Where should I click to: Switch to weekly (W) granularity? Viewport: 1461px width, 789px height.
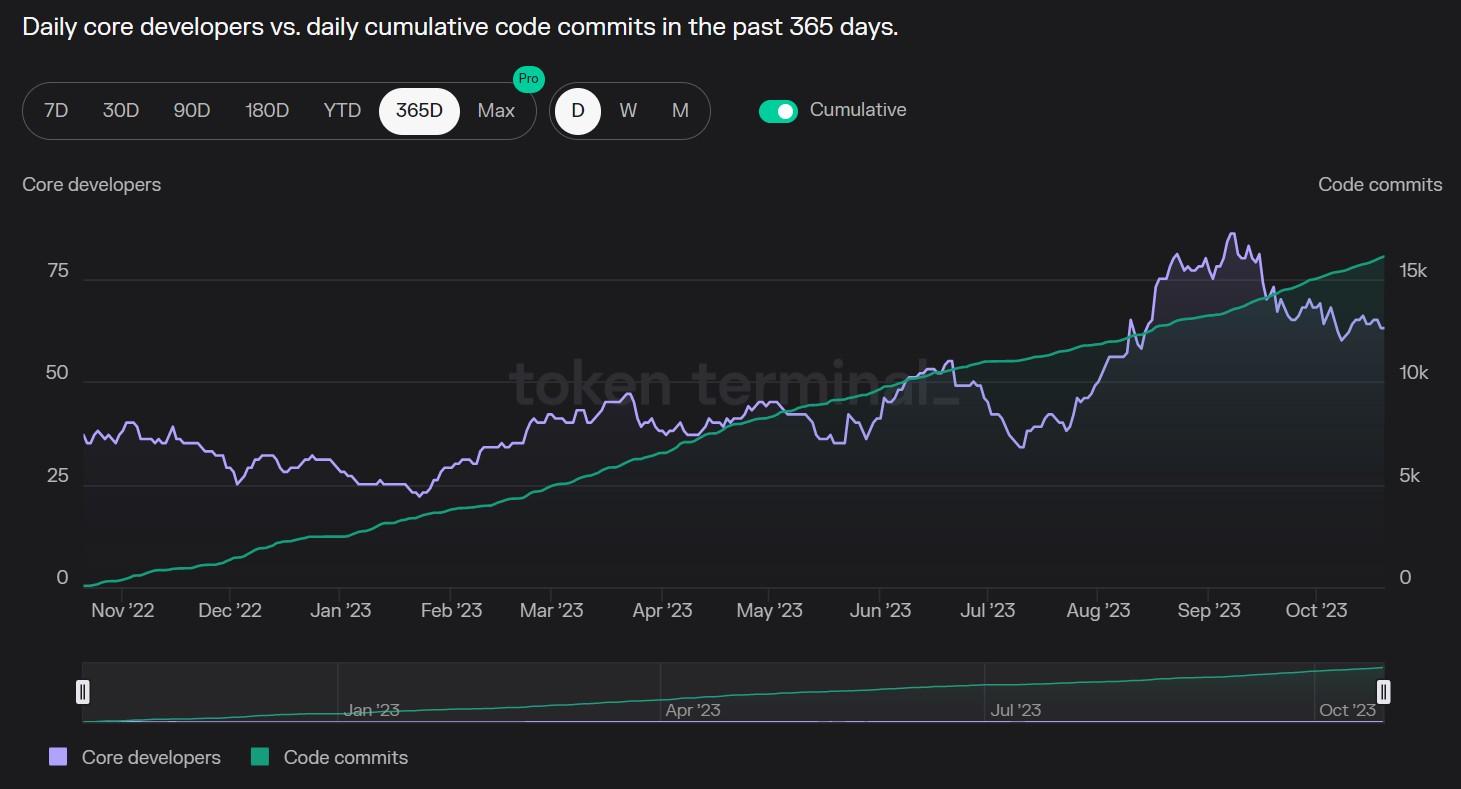click(628, 111)
